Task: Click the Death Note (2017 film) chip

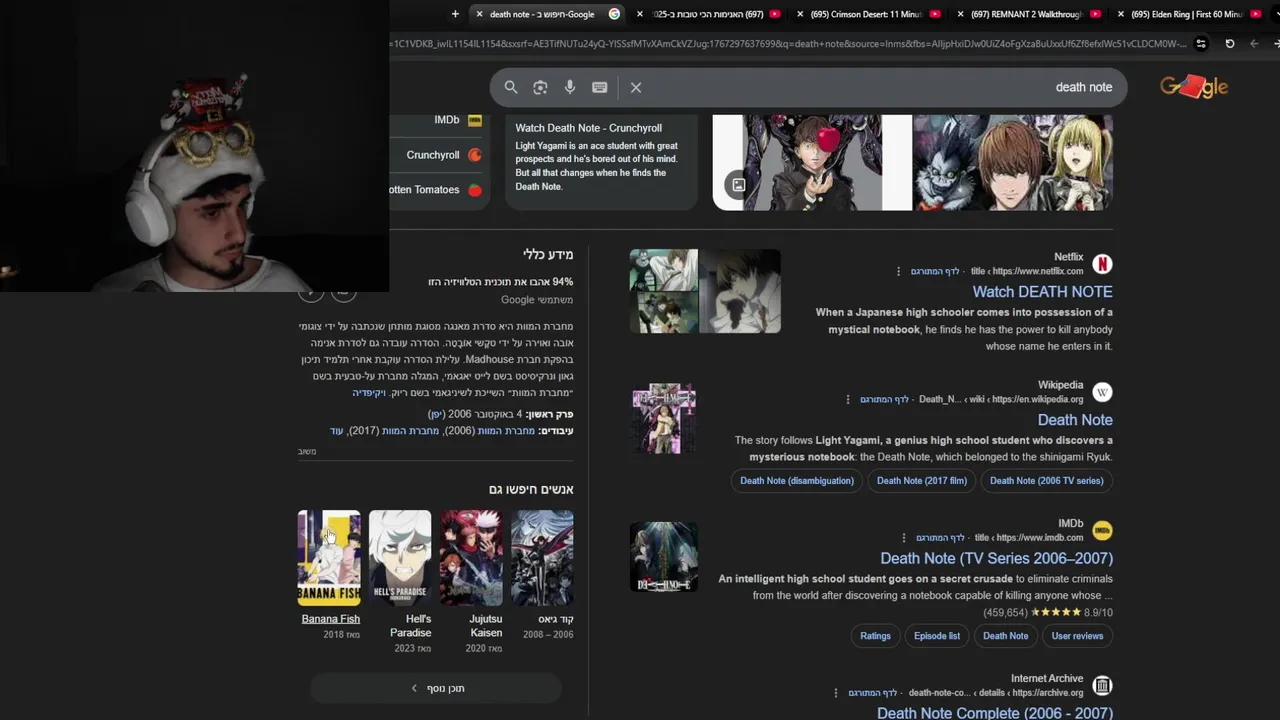Action: coord(922,481)
